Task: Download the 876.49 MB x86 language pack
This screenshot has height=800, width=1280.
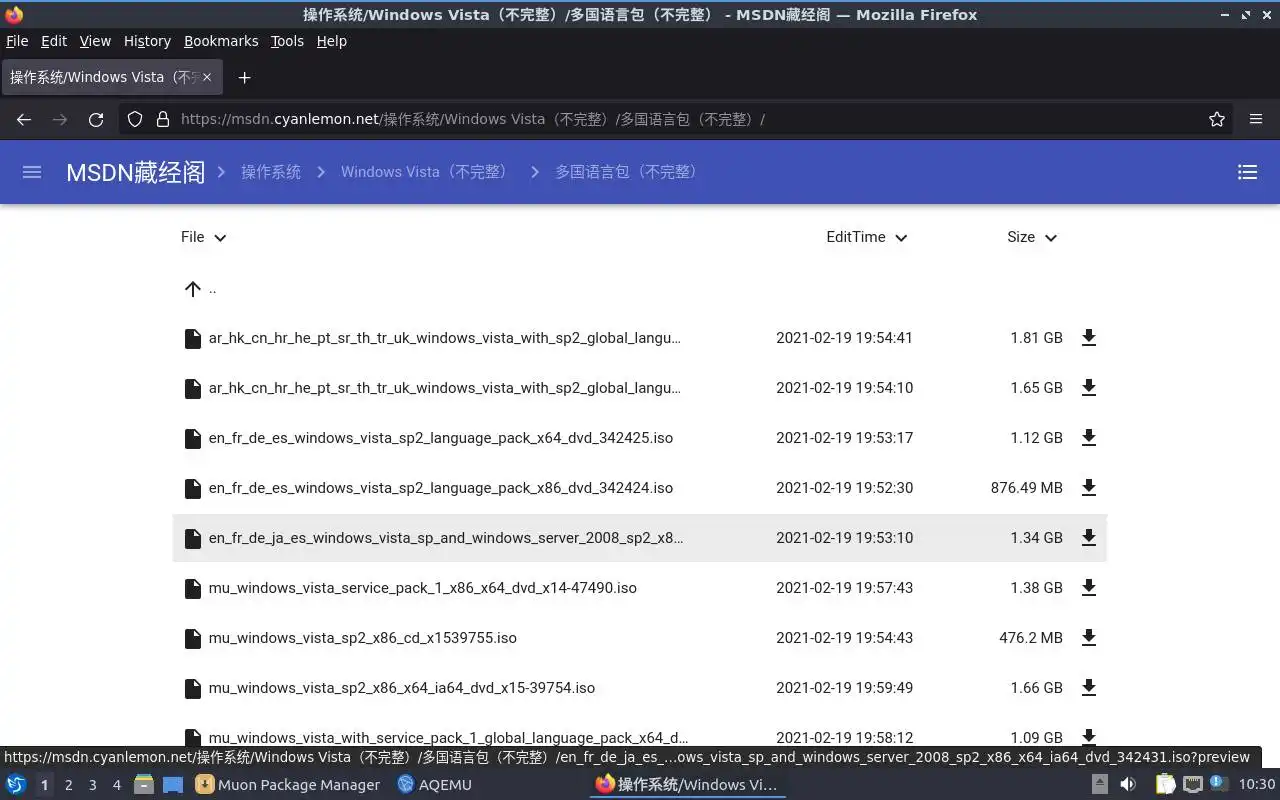Action: pos(1089,488)
